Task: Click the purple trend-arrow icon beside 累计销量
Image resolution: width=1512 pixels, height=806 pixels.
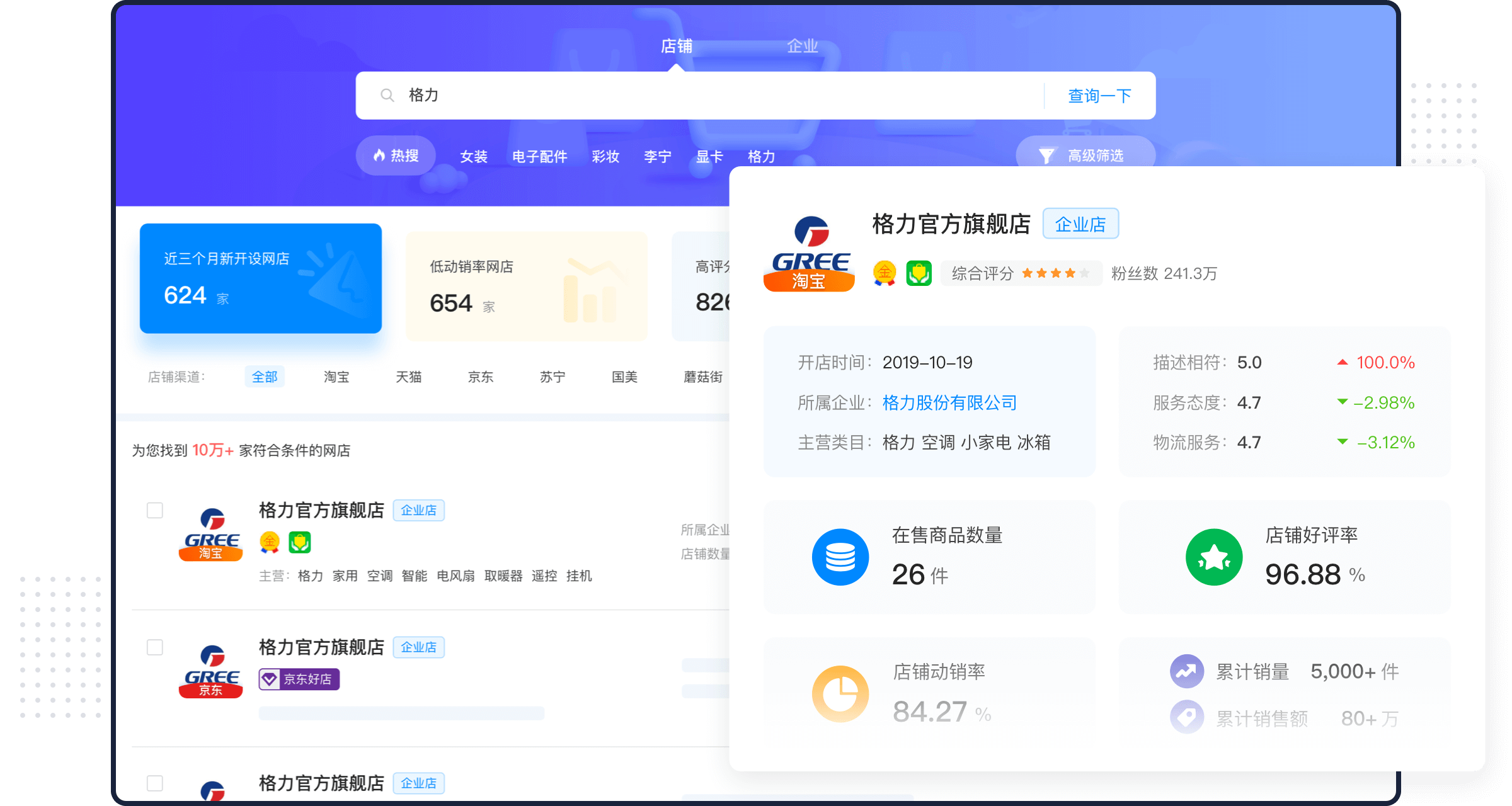Action: (1186, 671)
